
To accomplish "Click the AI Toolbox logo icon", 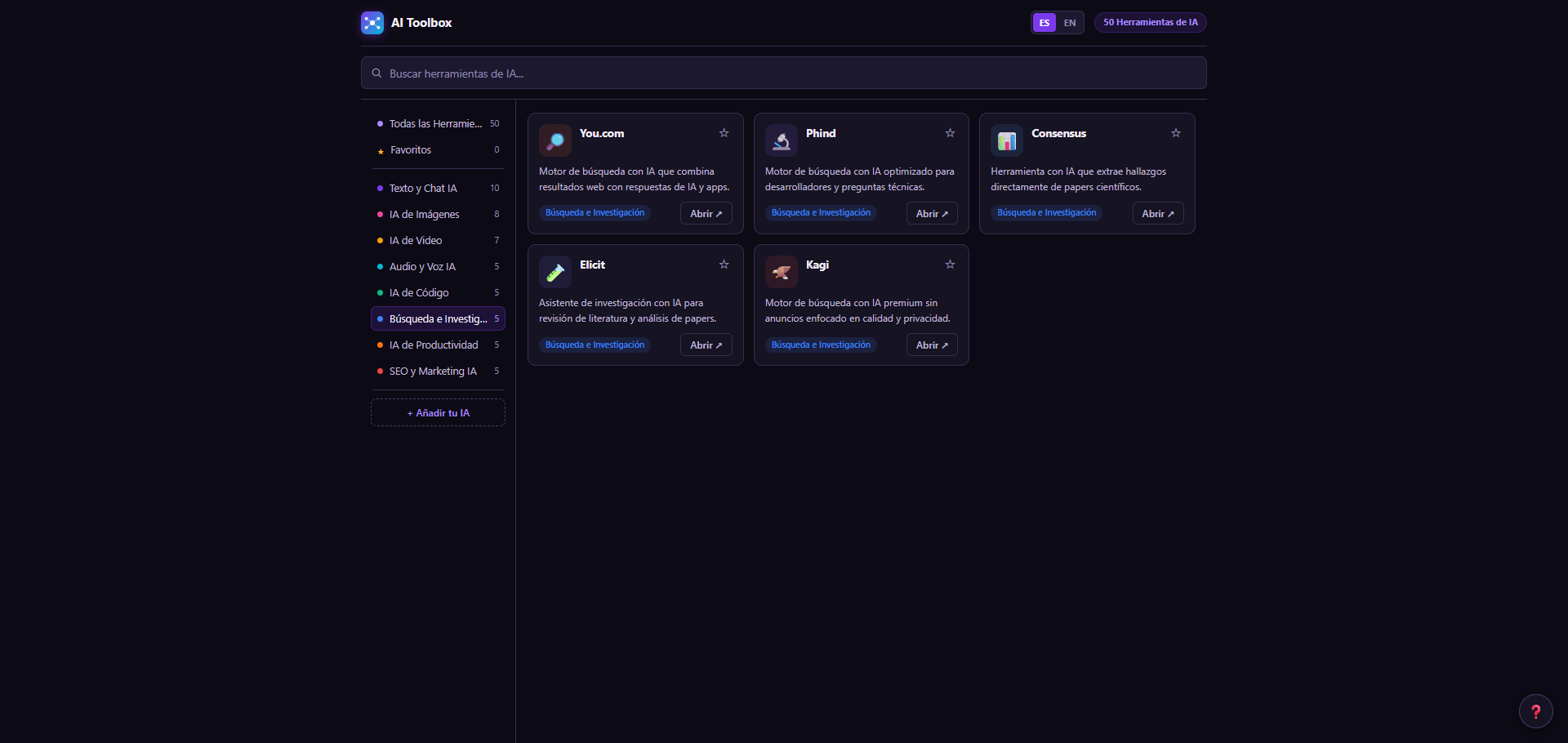I will click(x=372, y=23).
